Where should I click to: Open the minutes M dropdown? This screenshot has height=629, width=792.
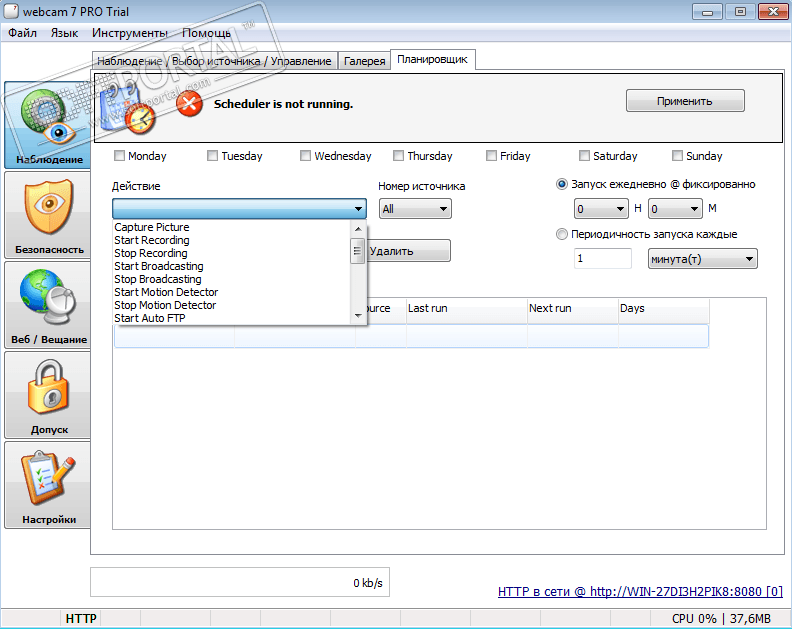[675, 209]
